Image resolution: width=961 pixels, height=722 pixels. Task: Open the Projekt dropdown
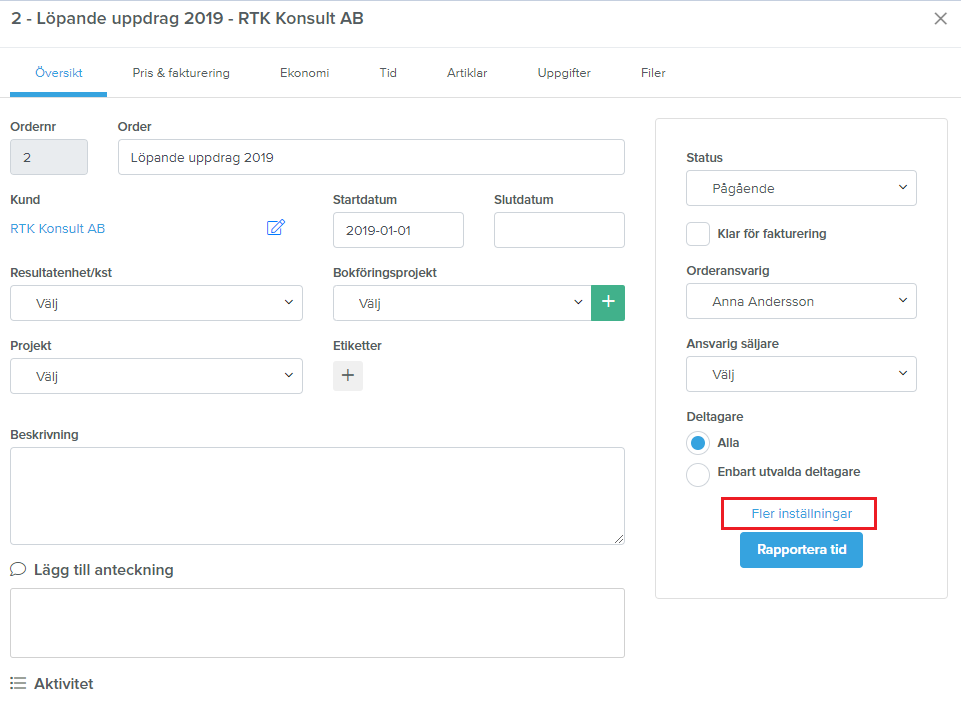pos(156,376)
